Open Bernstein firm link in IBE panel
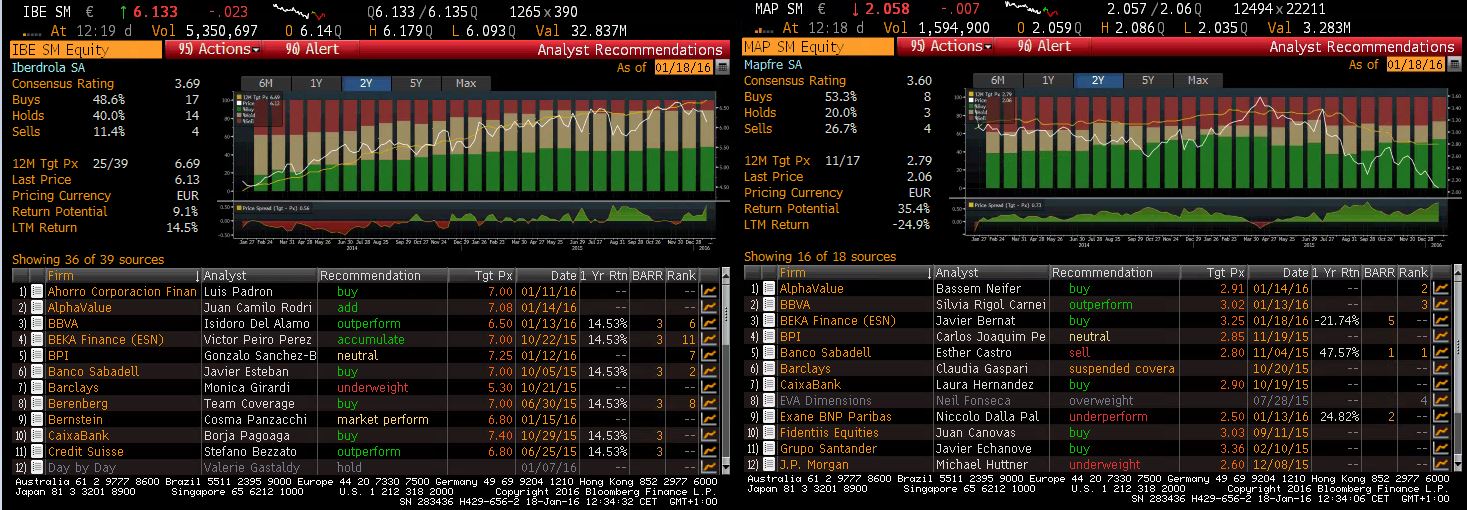 (x=75, y=420)
